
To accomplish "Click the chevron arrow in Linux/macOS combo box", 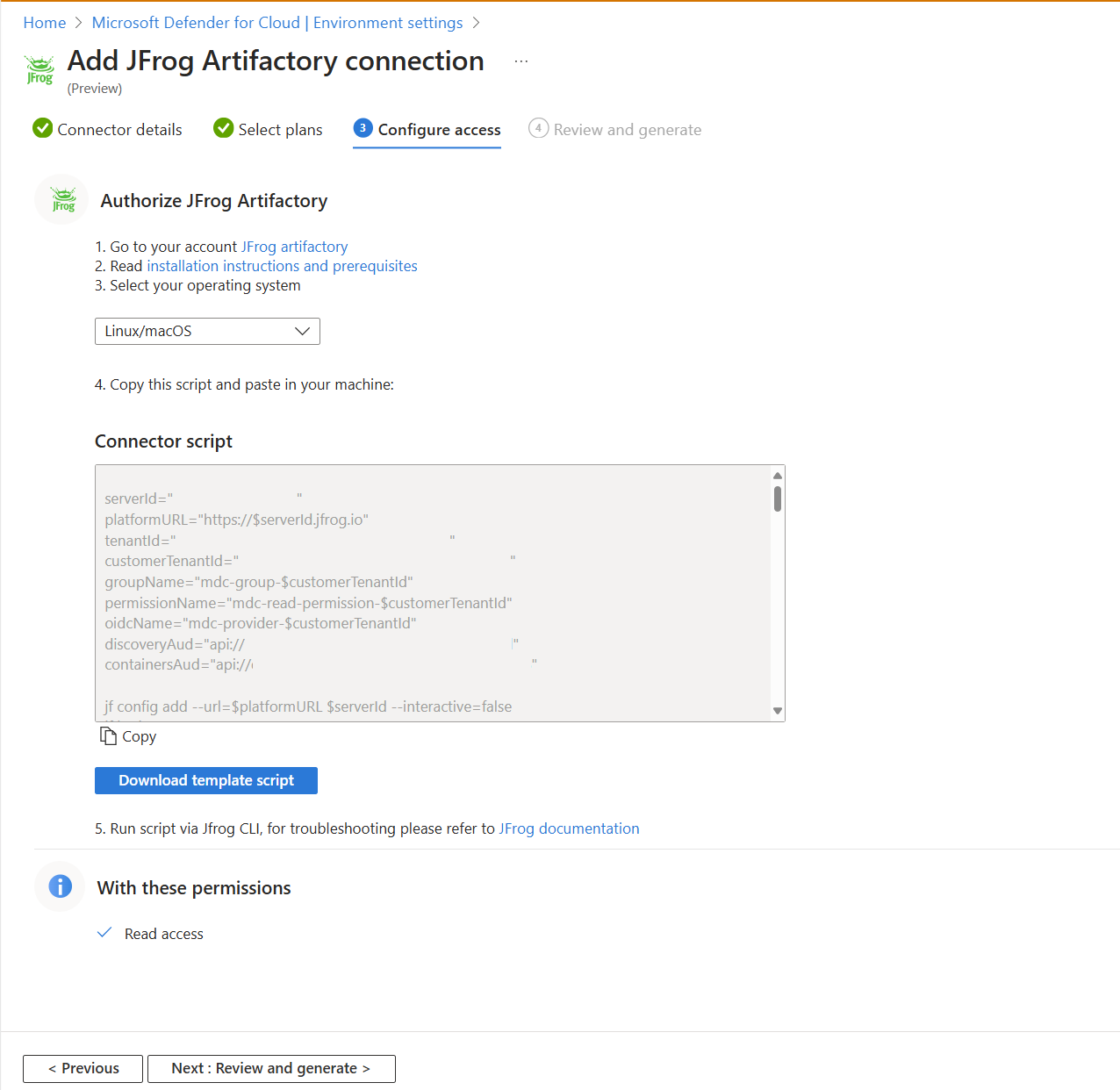I will (302, 331).
